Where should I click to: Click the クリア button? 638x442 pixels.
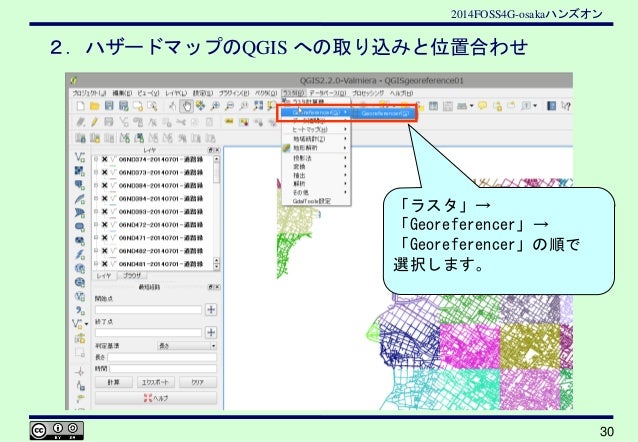click(x=198, y=382)
